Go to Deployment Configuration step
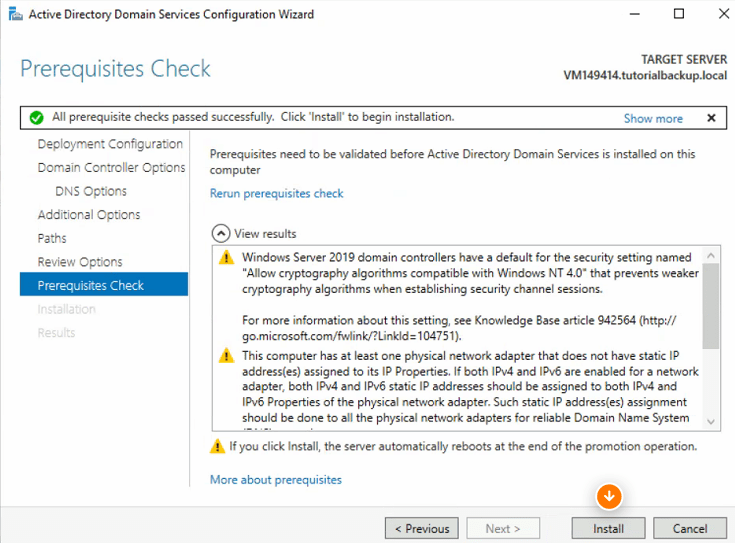The height and width of the screenshot is (543, 735). [x=110, y=144]
